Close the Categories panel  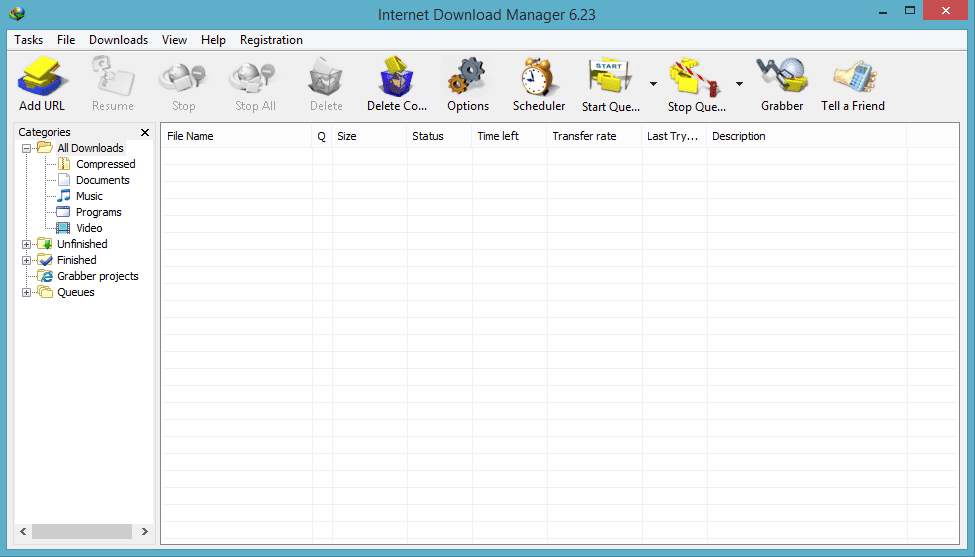pyautogui.click(x=145, y=132)
